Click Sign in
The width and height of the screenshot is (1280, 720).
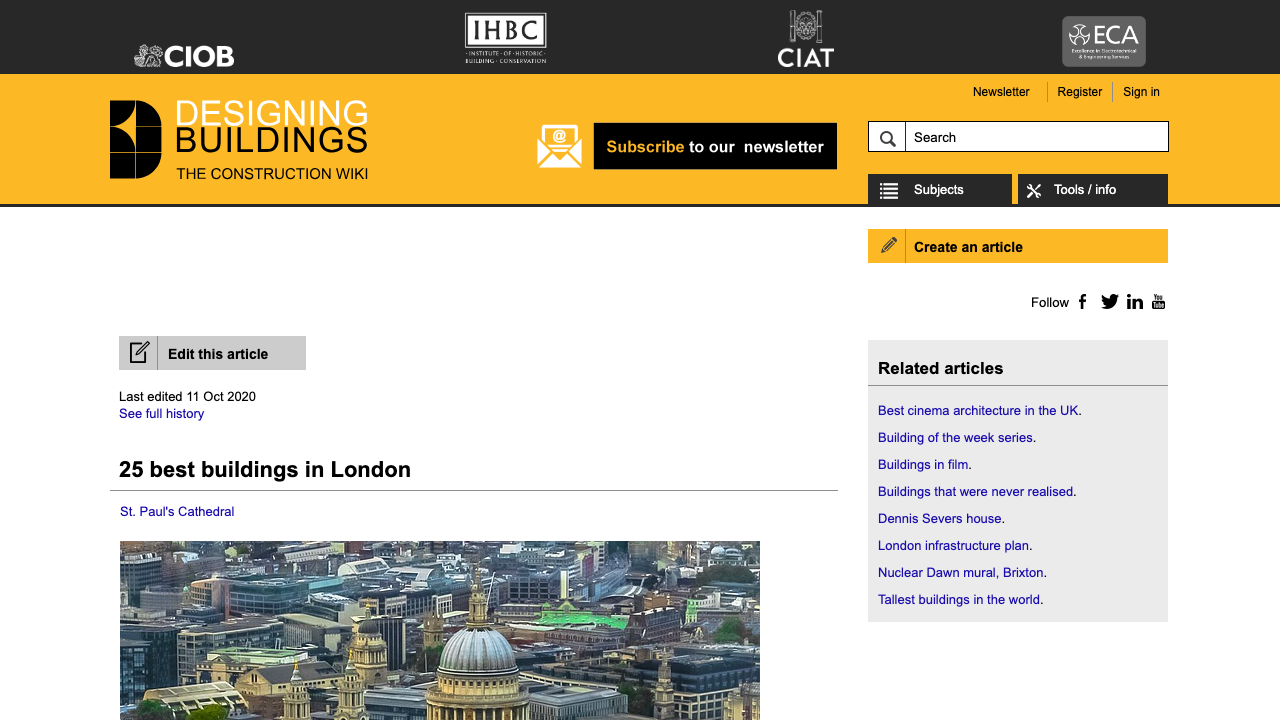click(x=1141, y=92)
